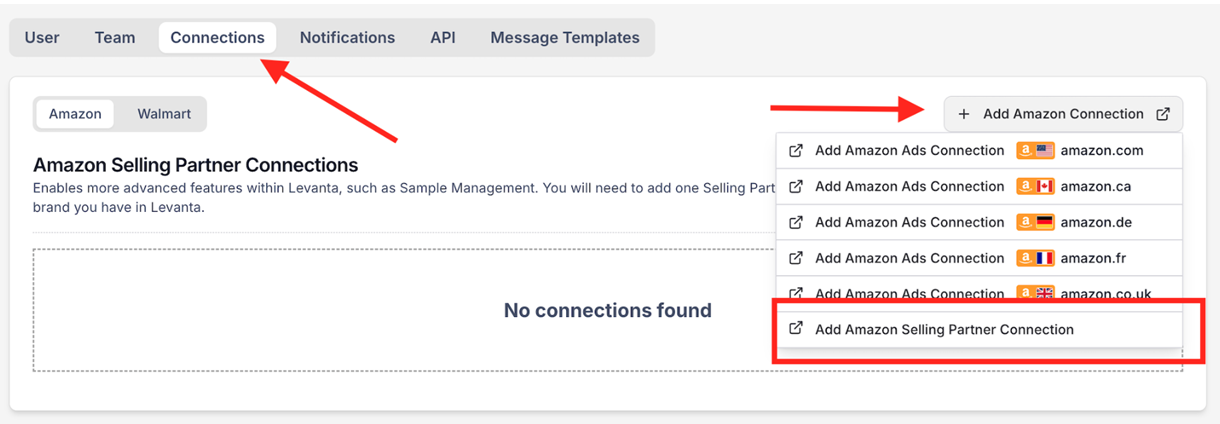Screen dimensions: 1220x424
Task: Click external link icon beside Selling Partner Connection
Action: point(796,329)
